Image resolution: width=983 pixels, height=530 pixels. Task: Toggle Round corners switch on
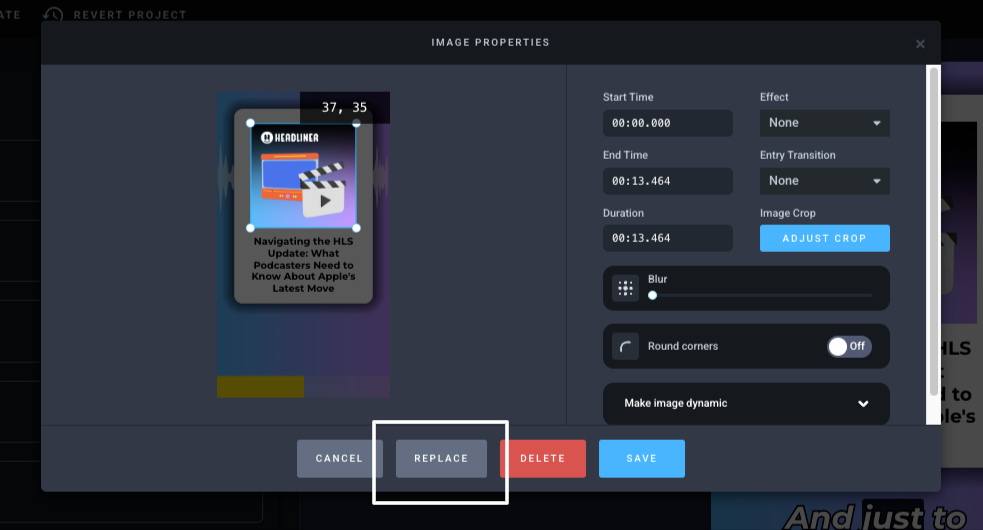(x=849, y=346)
